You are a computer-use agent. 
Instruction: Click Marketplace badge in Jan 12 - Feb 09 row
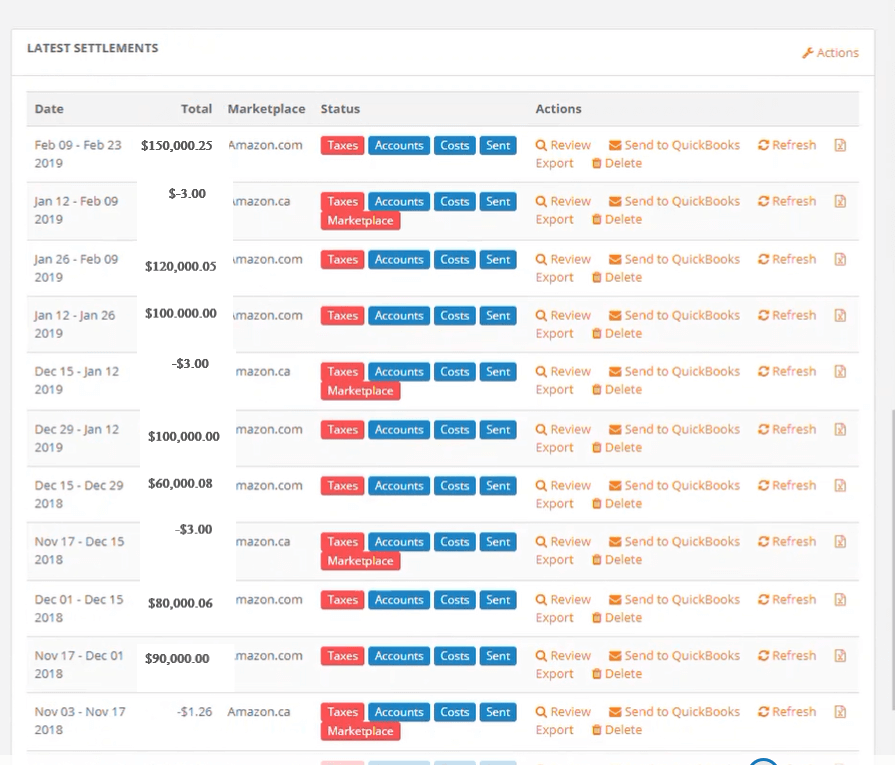(x=360, y=220)
